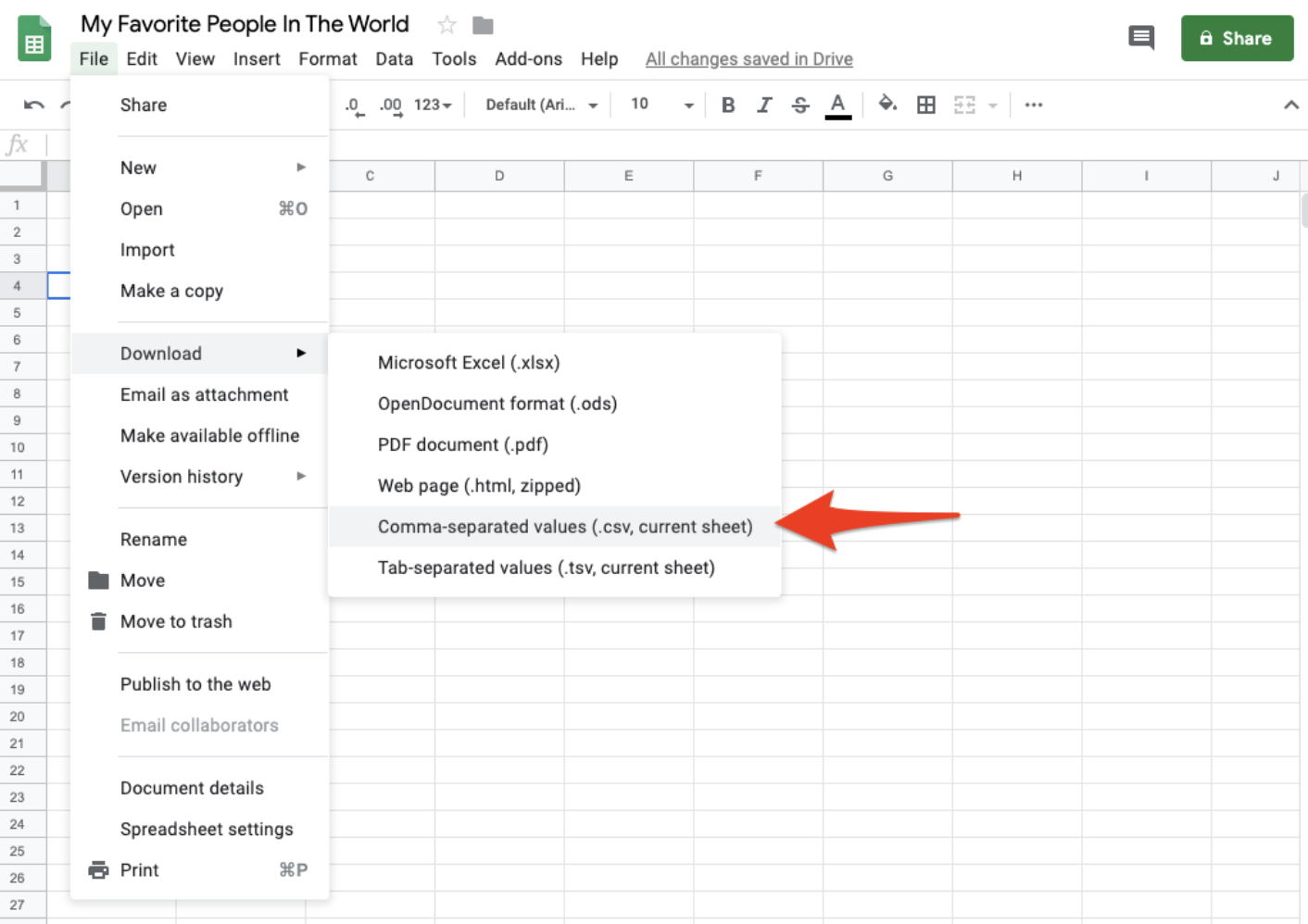This screenshot has width=1308, height=924.
Task: Click the Print printer icon
Action: click(98, 869)
